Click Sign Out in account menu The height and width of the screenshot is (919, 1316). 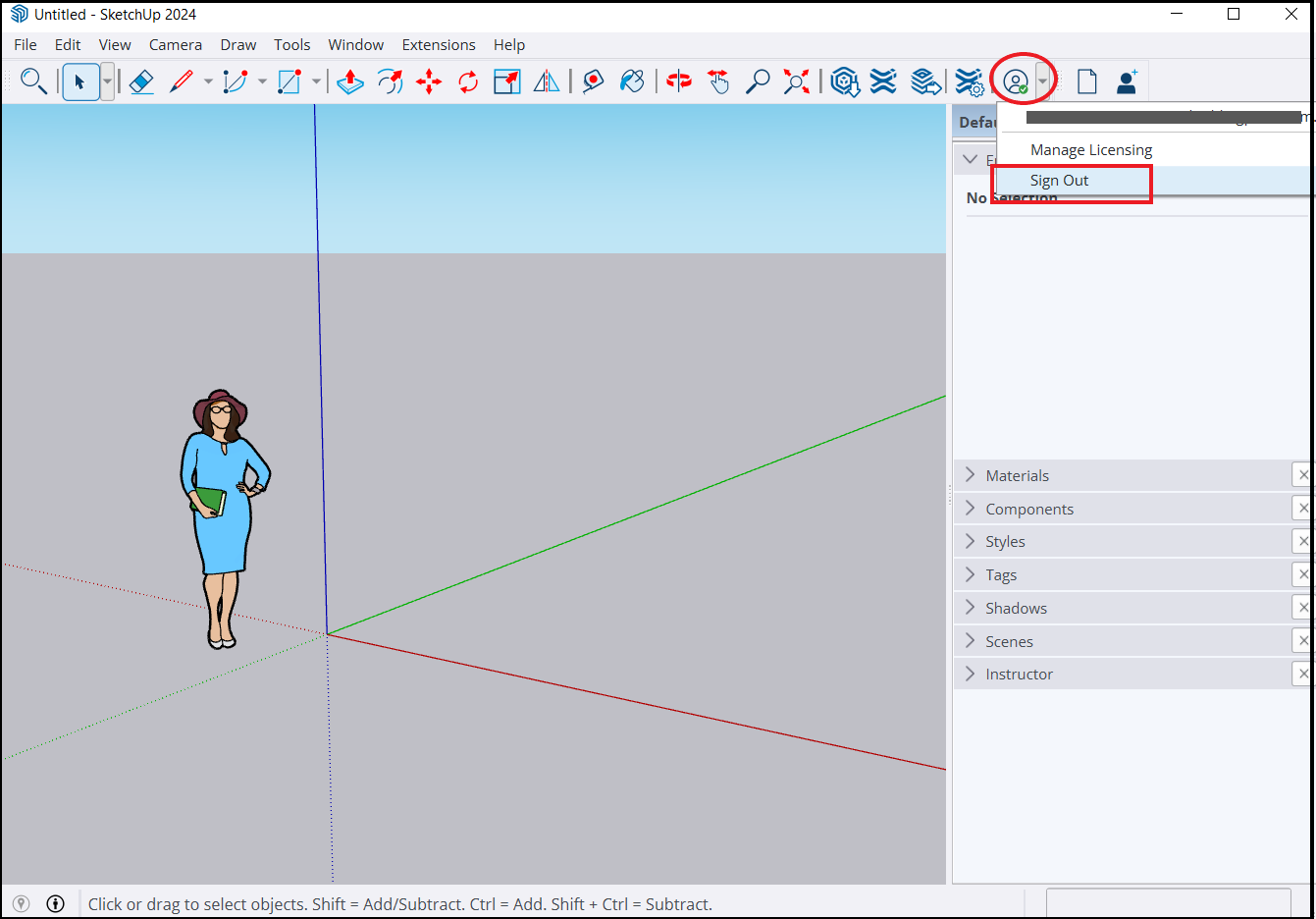click(x=1059, y=181)
